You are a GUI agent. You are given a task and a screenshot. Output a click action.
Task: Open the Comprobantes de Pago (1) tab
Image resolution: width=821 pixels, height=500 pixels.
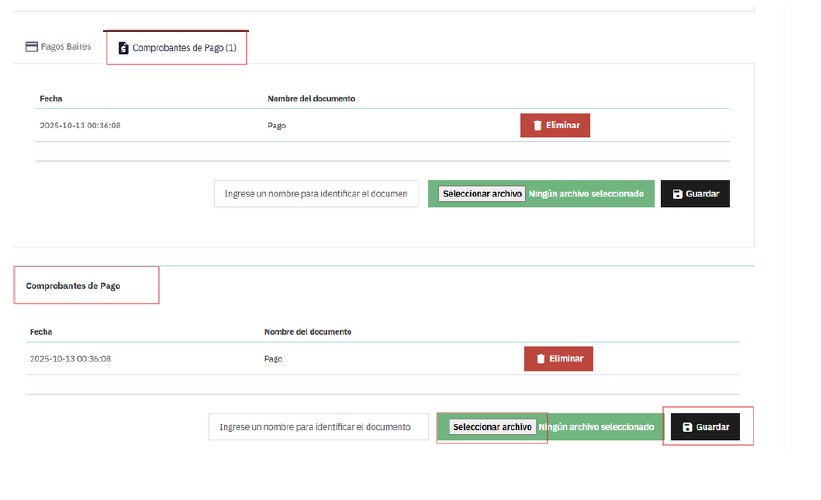click(176, 48)
